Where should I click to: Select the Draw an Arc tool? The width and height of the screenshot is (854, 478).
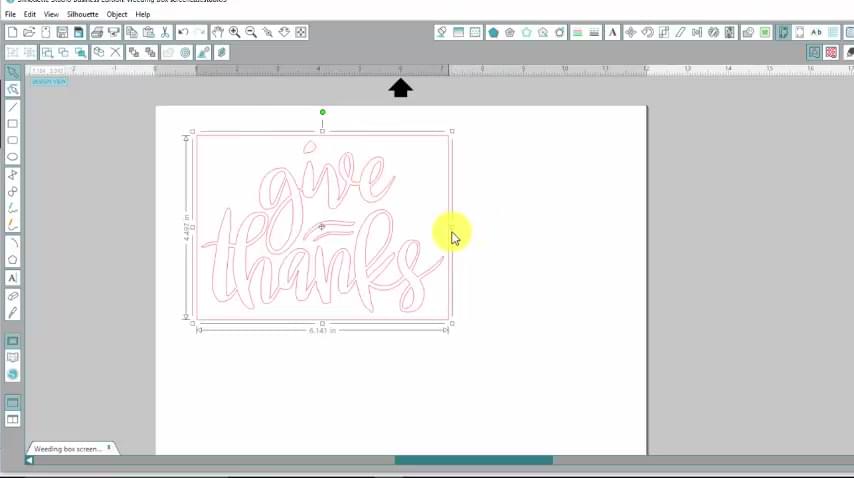click(13, 242)
